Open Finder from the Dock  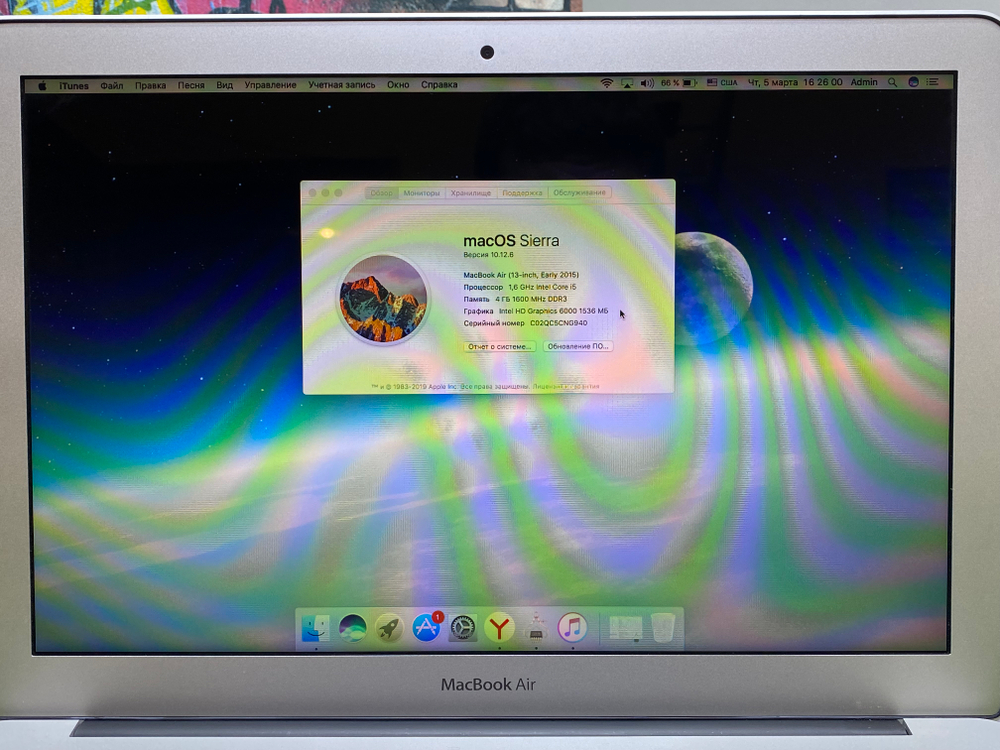click(317, 628)
